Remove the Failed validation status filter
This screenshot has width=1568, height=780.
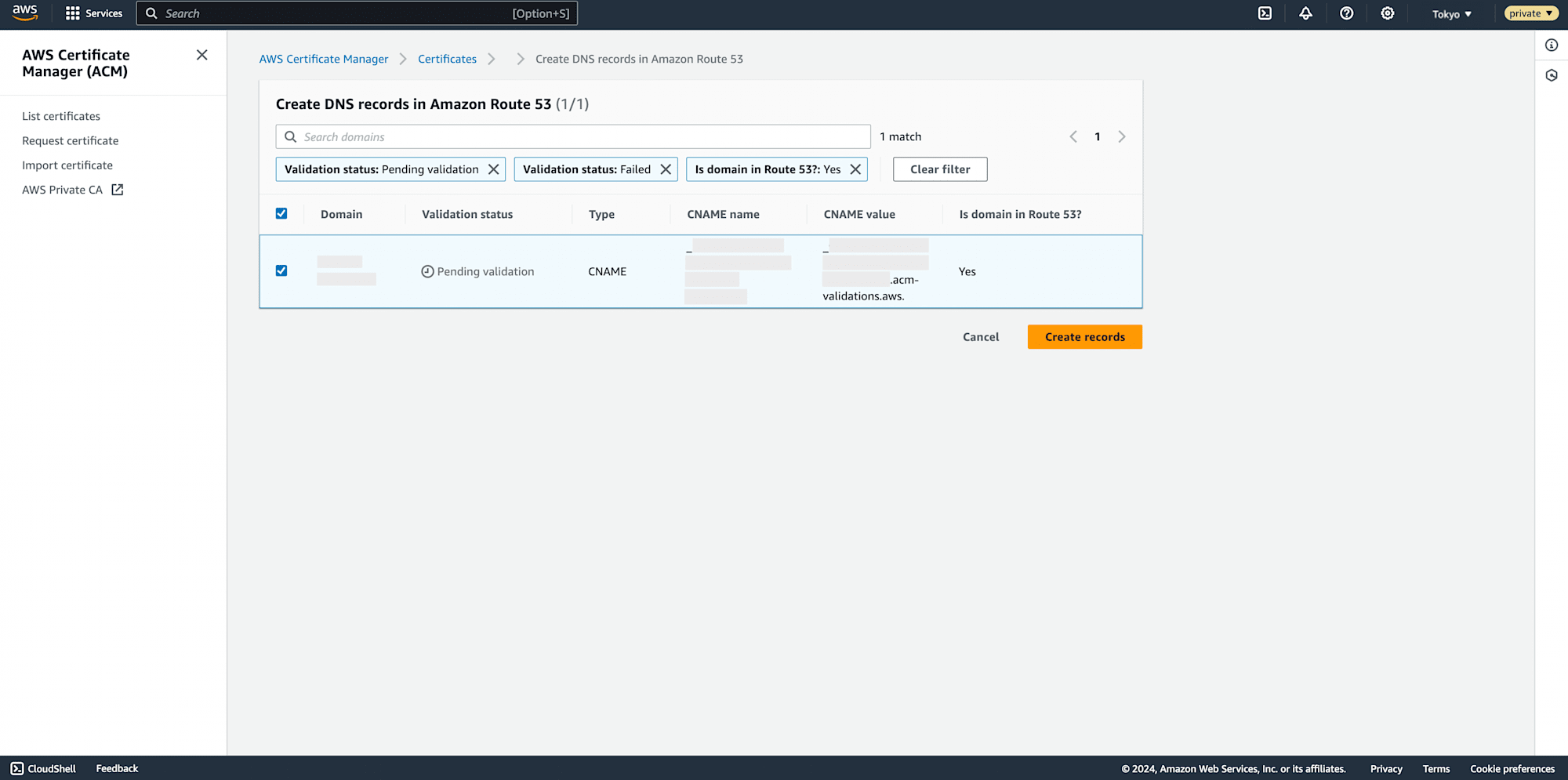(x=666, y=169)
